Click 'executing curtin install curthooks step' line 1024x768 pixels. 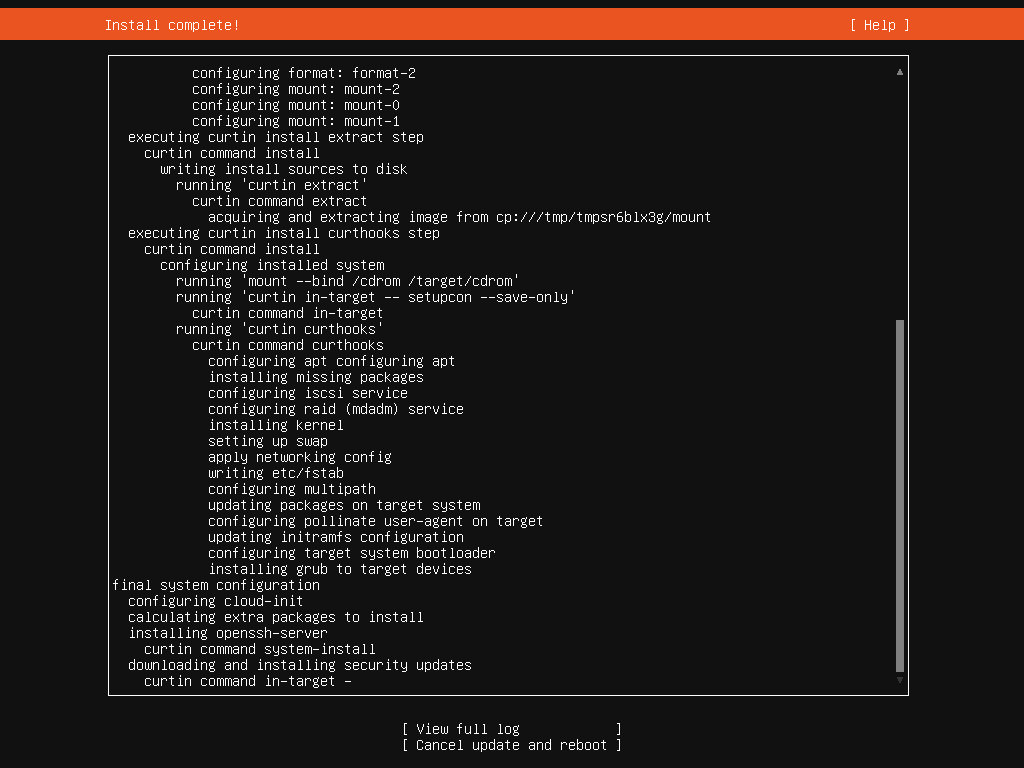[283, 233]
